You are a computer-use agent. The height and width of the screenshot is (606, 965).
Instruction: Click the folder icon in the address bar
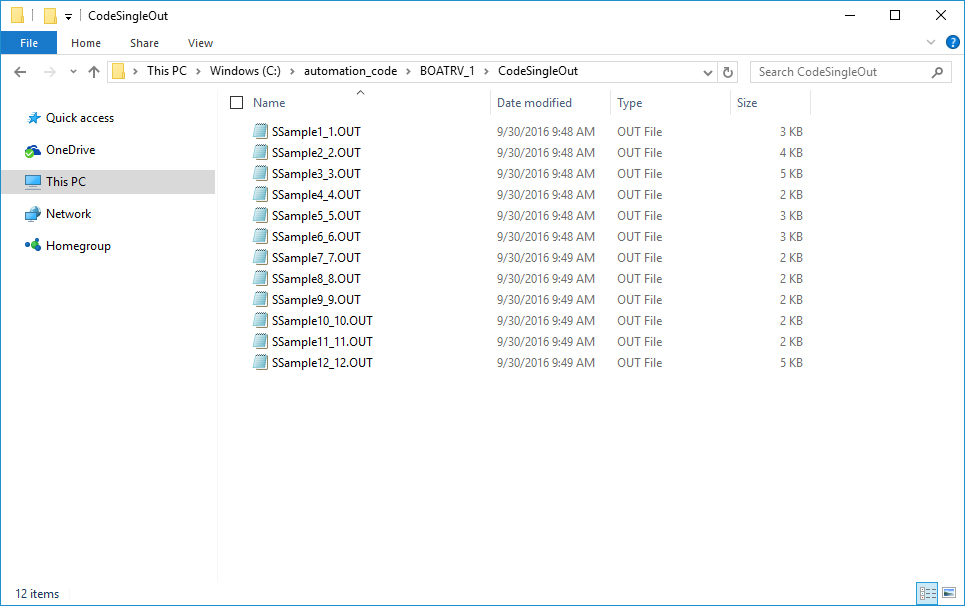pyautogui.click(x=118, y=71)
